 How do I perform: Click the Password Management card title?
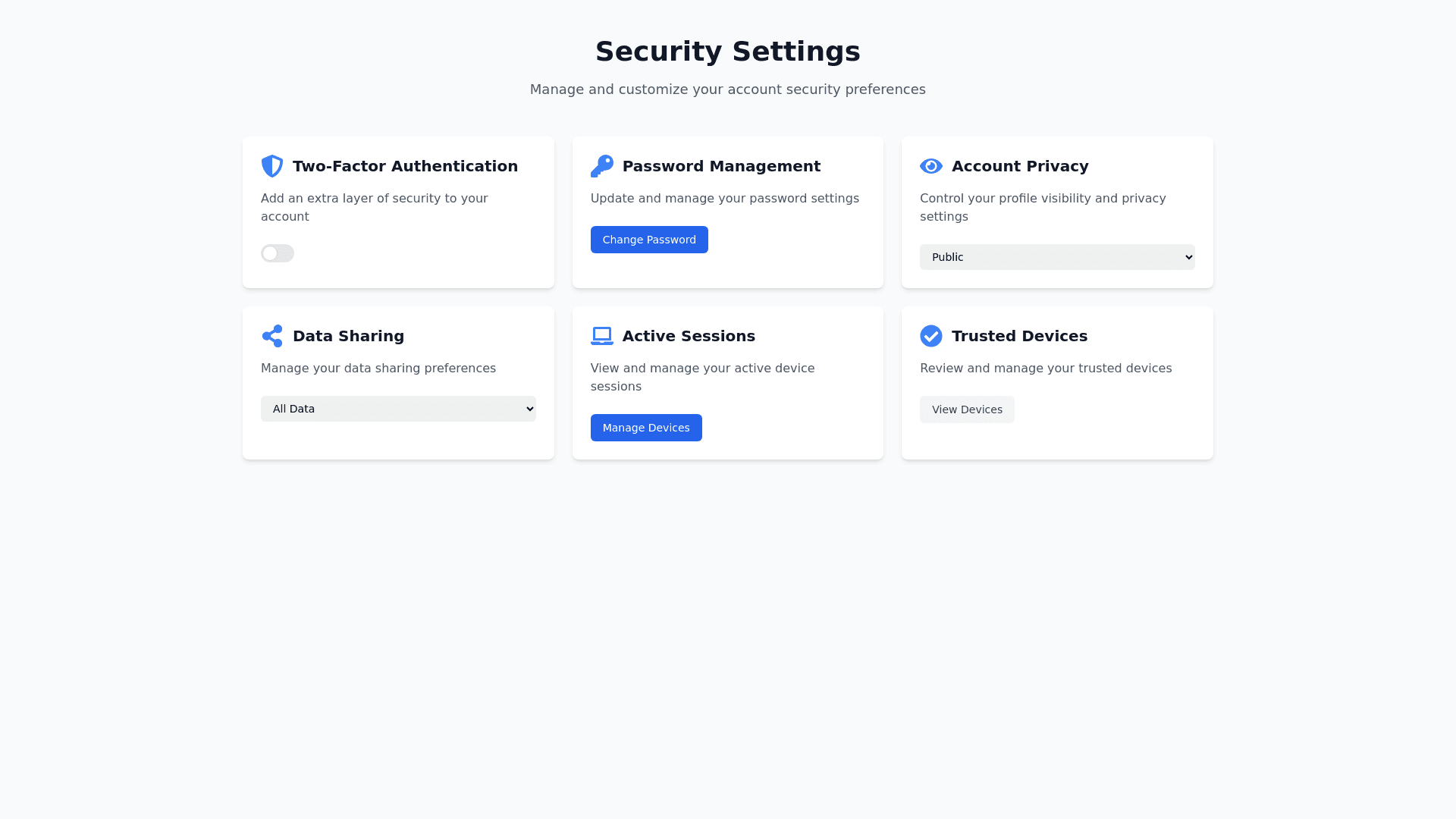[x=721, y=166]
